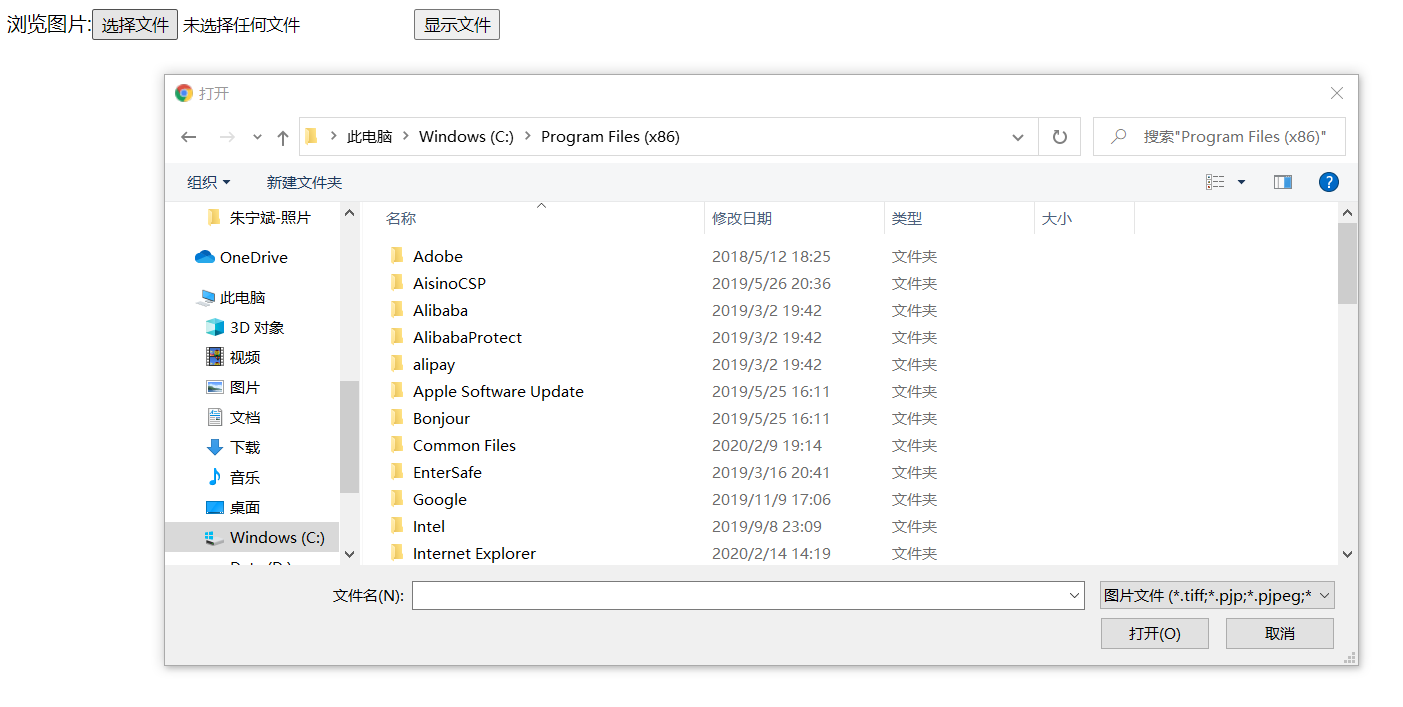The image size is (1403, 707).
Task: Expand chevron after 此电脑 in breadcrumb
Action: point(406,137)
